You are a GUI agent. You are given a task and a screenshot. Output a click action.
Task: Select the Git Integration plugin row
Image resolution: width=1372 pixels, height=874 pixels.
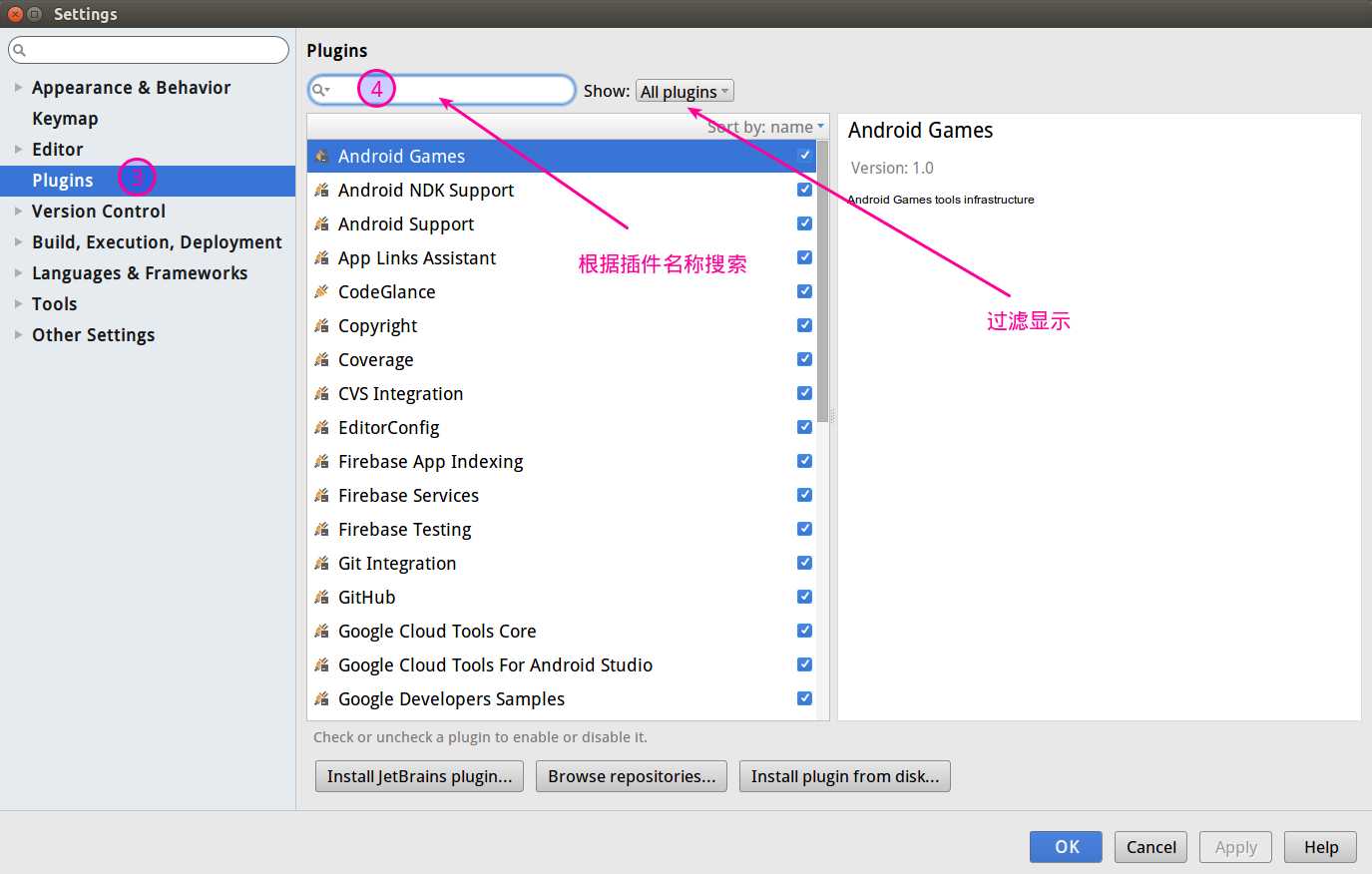(x=562, y=563)
